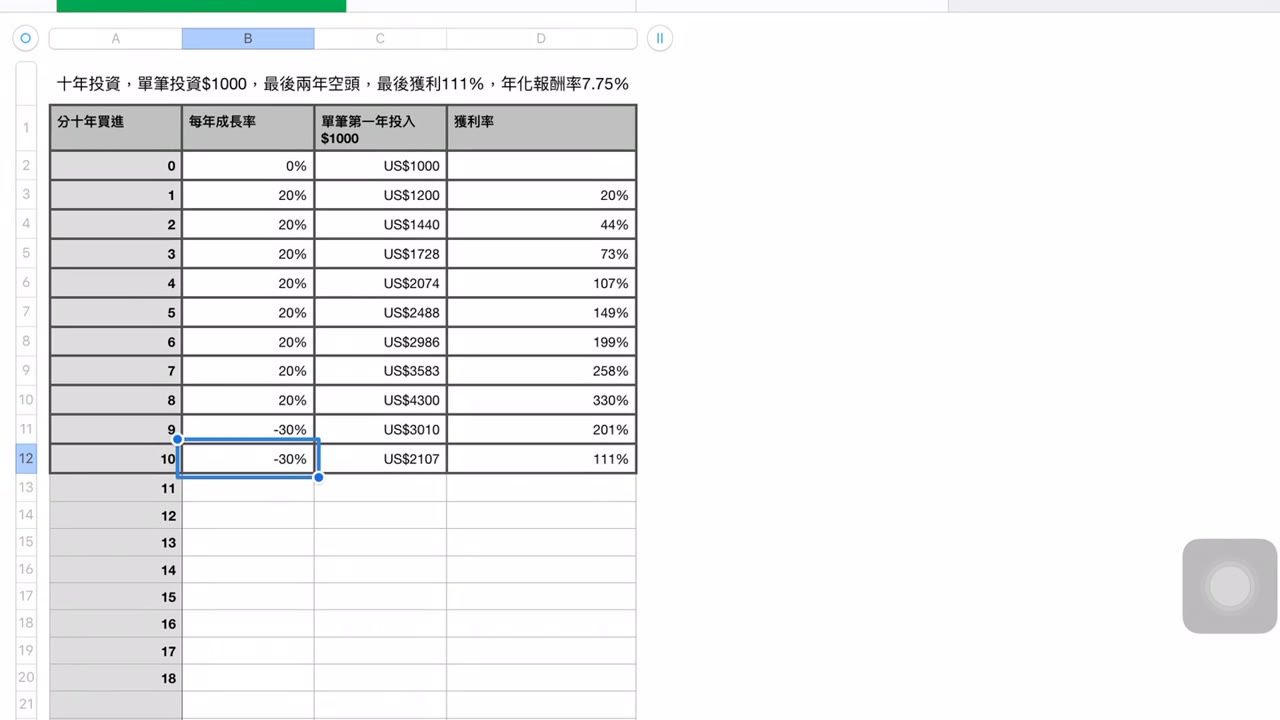Select row 11 header number
Screen dimensions: 1280x720
click(26, 430)
